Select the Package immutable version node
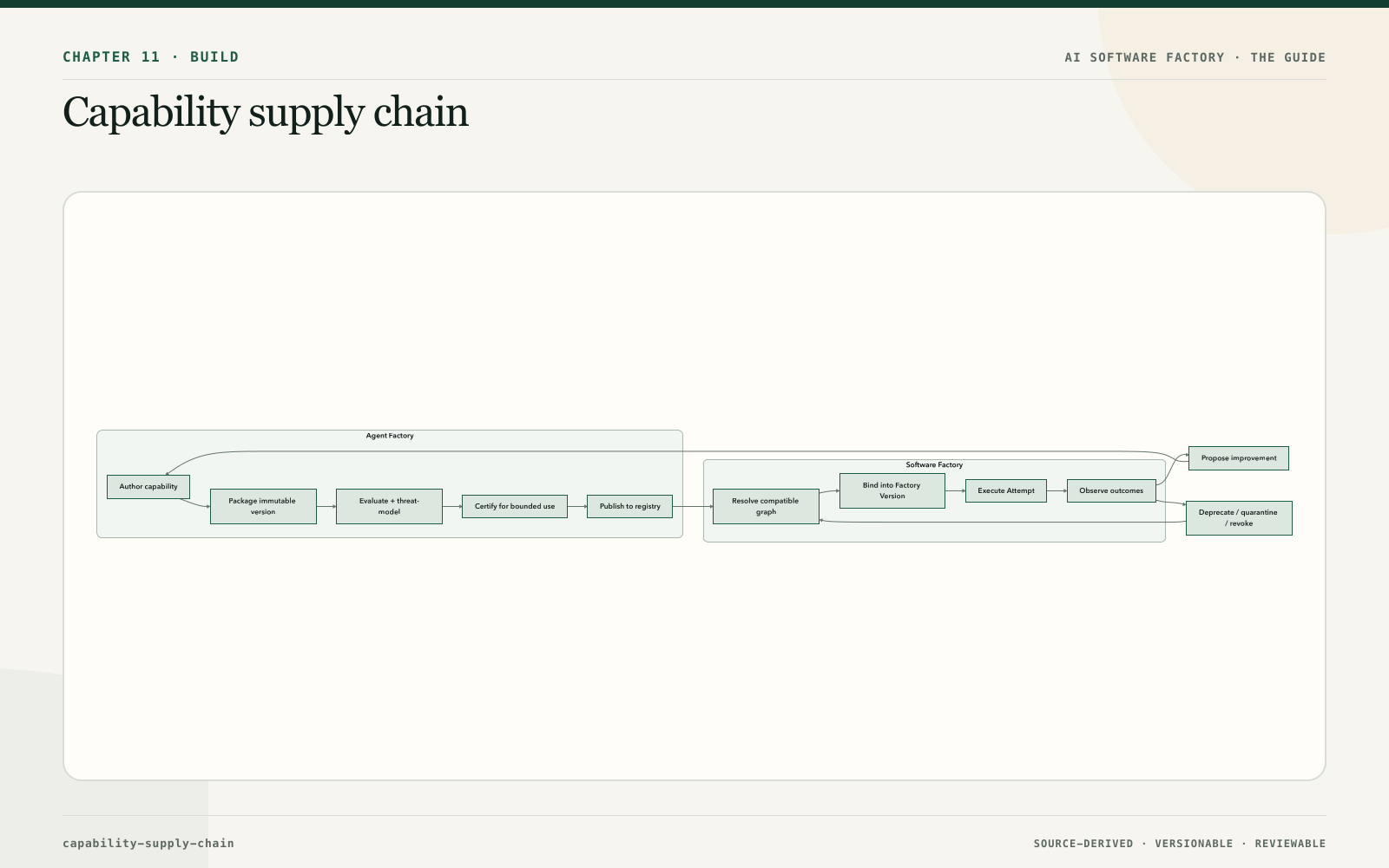 click(x=263, y=506)
